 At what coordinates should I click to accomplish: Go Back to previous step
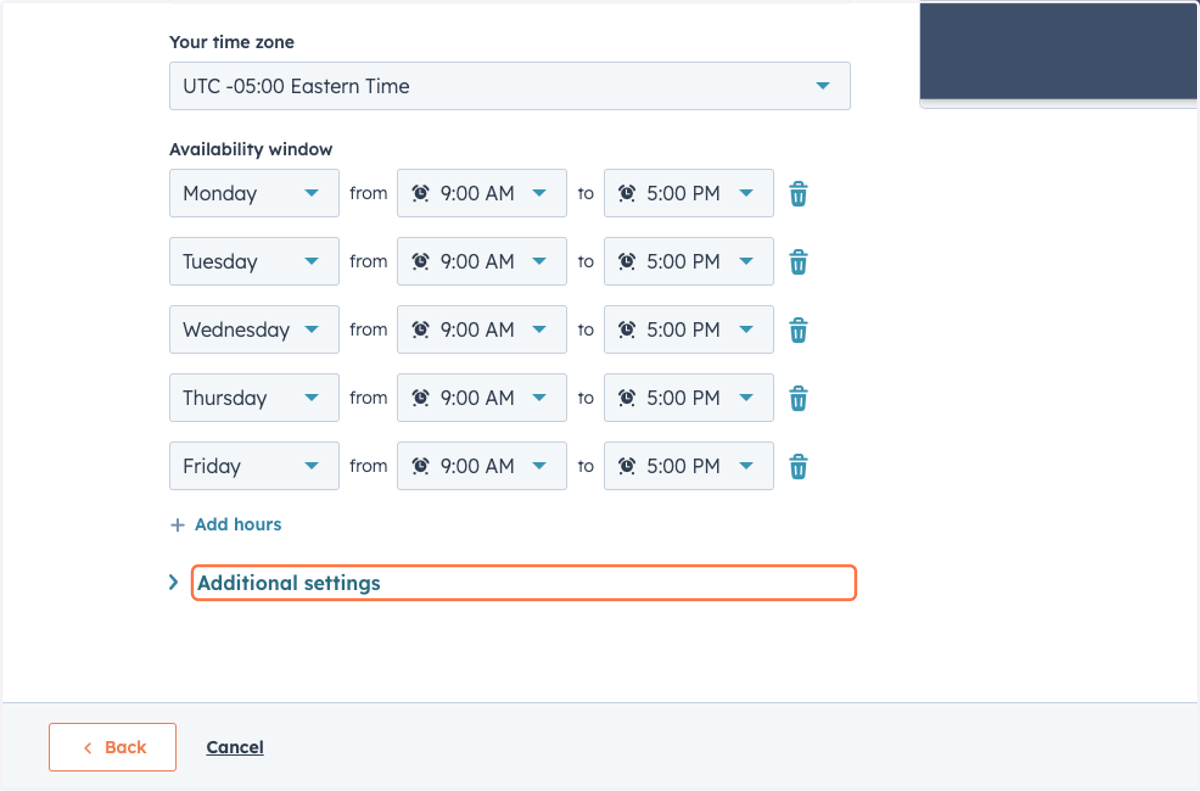(113, 747)
